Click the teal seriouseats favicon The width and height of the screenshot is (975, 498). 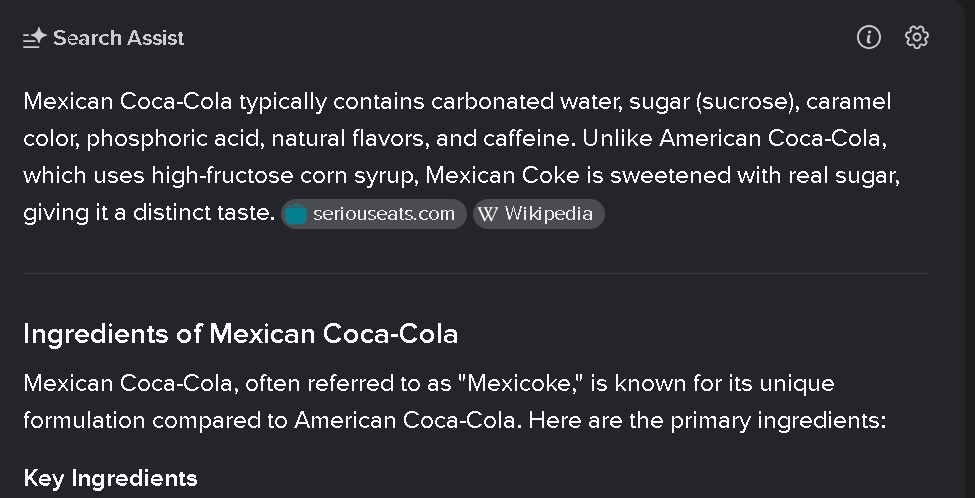click(296, 214)
